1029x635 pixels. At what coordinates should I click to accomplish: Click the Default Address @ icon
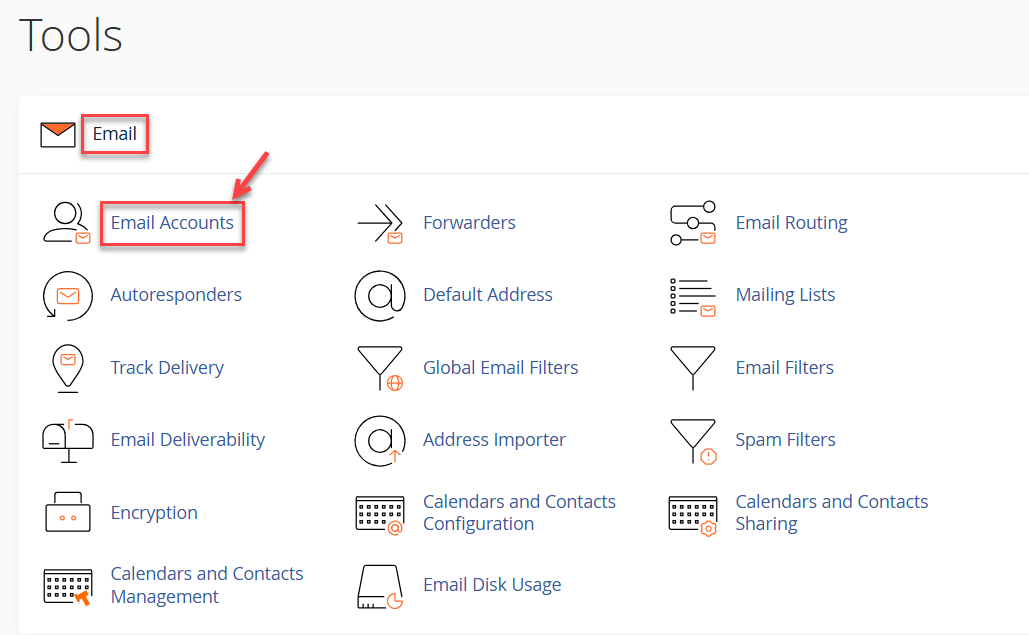[x=380, y=295]
